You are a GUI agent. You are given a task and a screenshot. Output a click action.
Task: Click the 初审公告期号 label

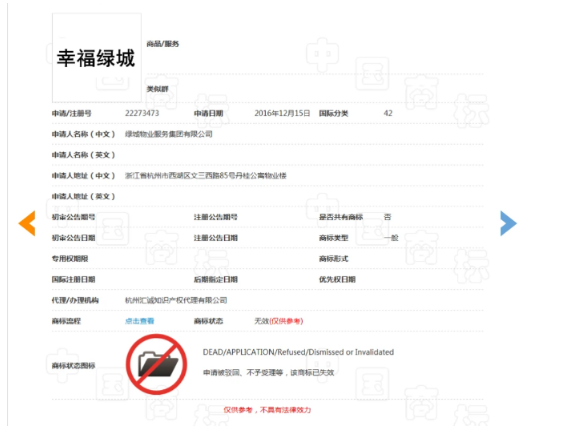coord(73,217)
